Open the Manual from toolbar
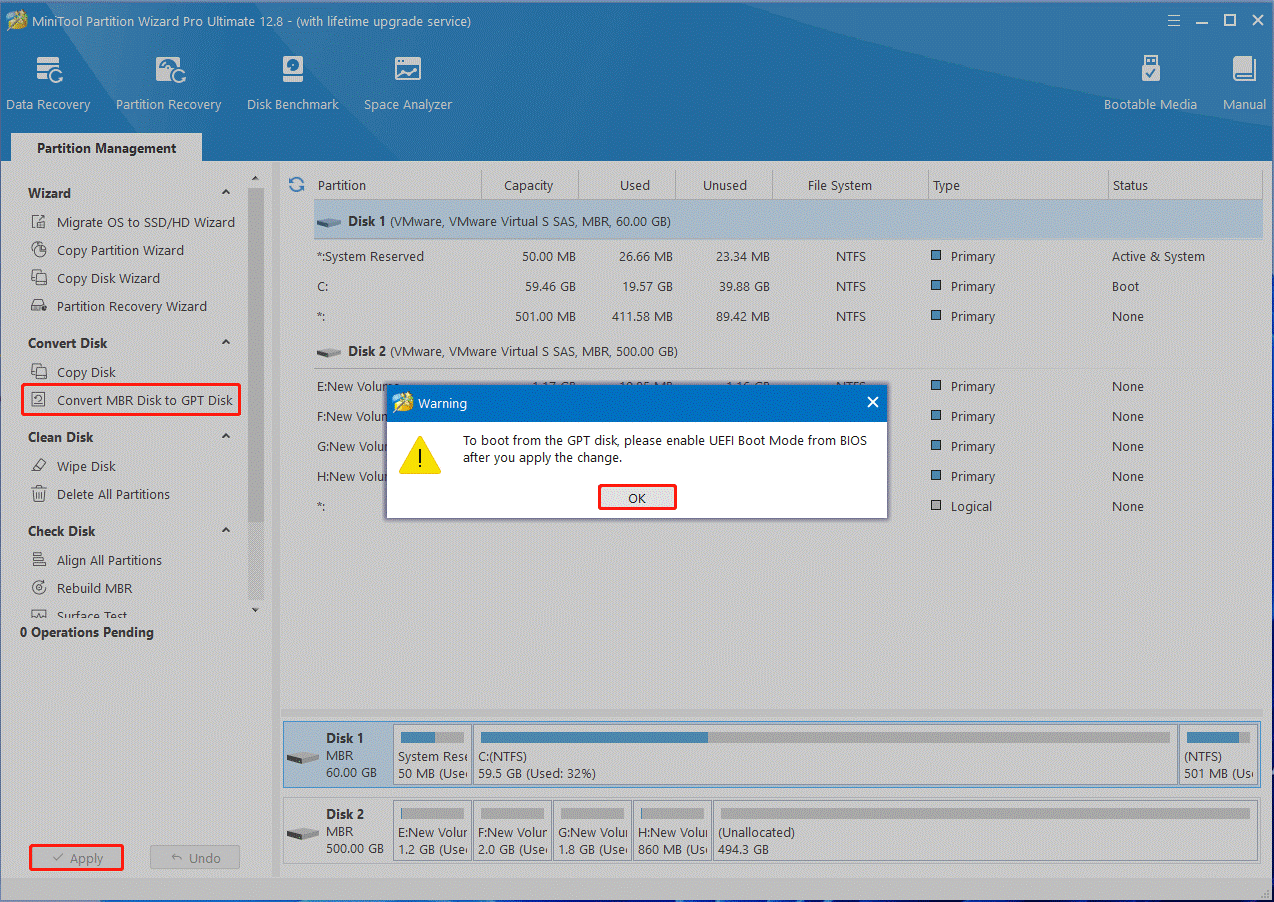1274x902 pixels. pyautogui.click(x=1244, y=83)
